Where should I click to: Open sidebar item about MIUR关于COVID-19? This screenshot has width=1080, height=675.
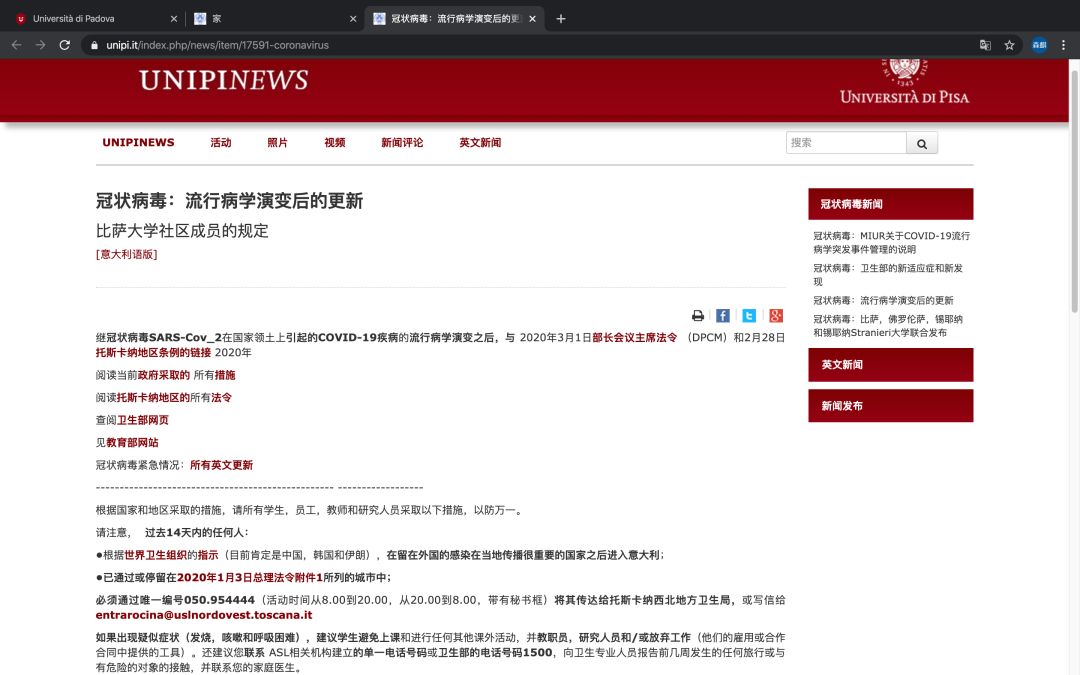(x=891, y=242)
